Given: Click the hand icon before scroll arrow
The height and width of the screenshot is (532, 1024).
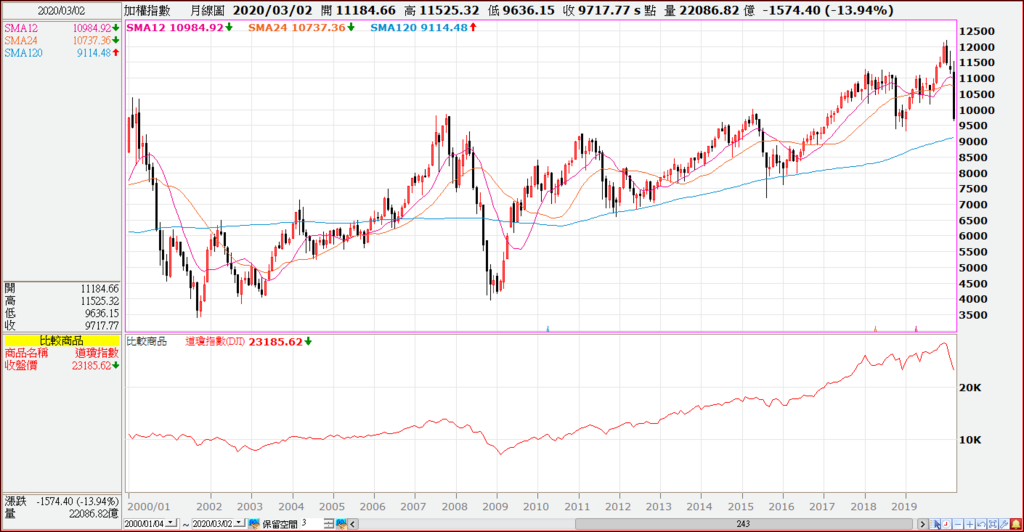Looking at the screenshot, I should pyautogui.click(x=342, y=524).
